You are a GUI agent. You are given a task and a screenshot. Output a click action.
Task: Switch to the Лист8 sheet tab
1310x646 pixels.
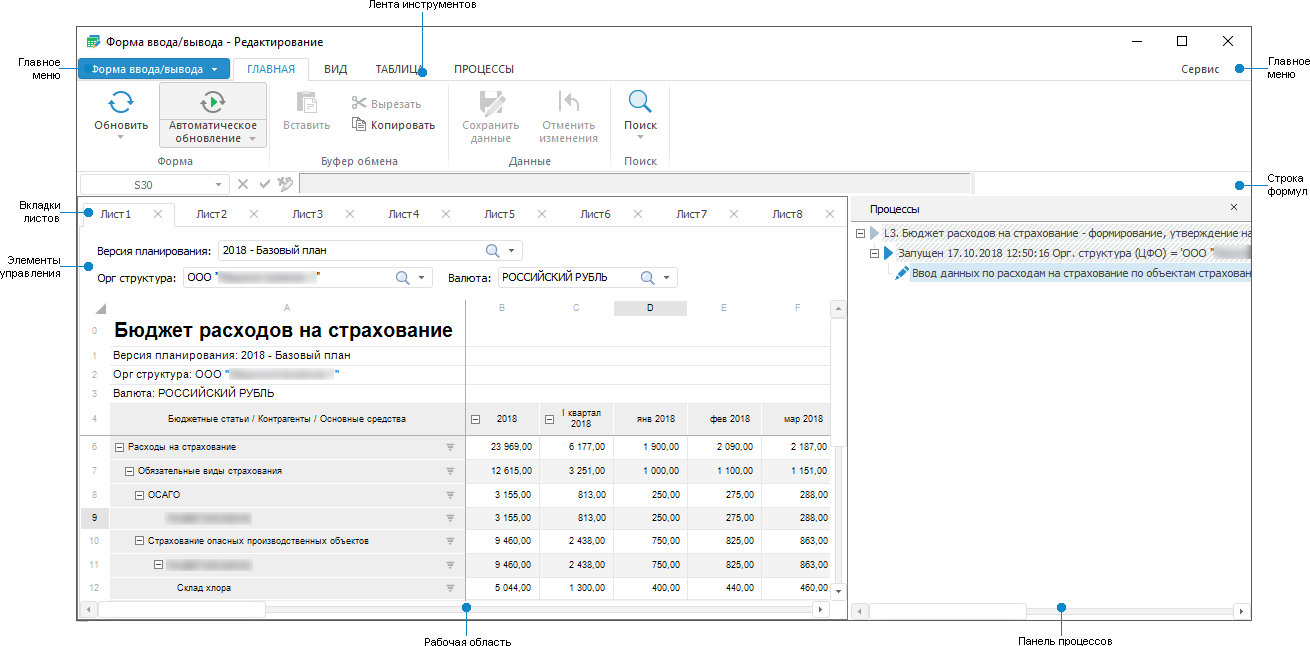[x=787, y=214]
